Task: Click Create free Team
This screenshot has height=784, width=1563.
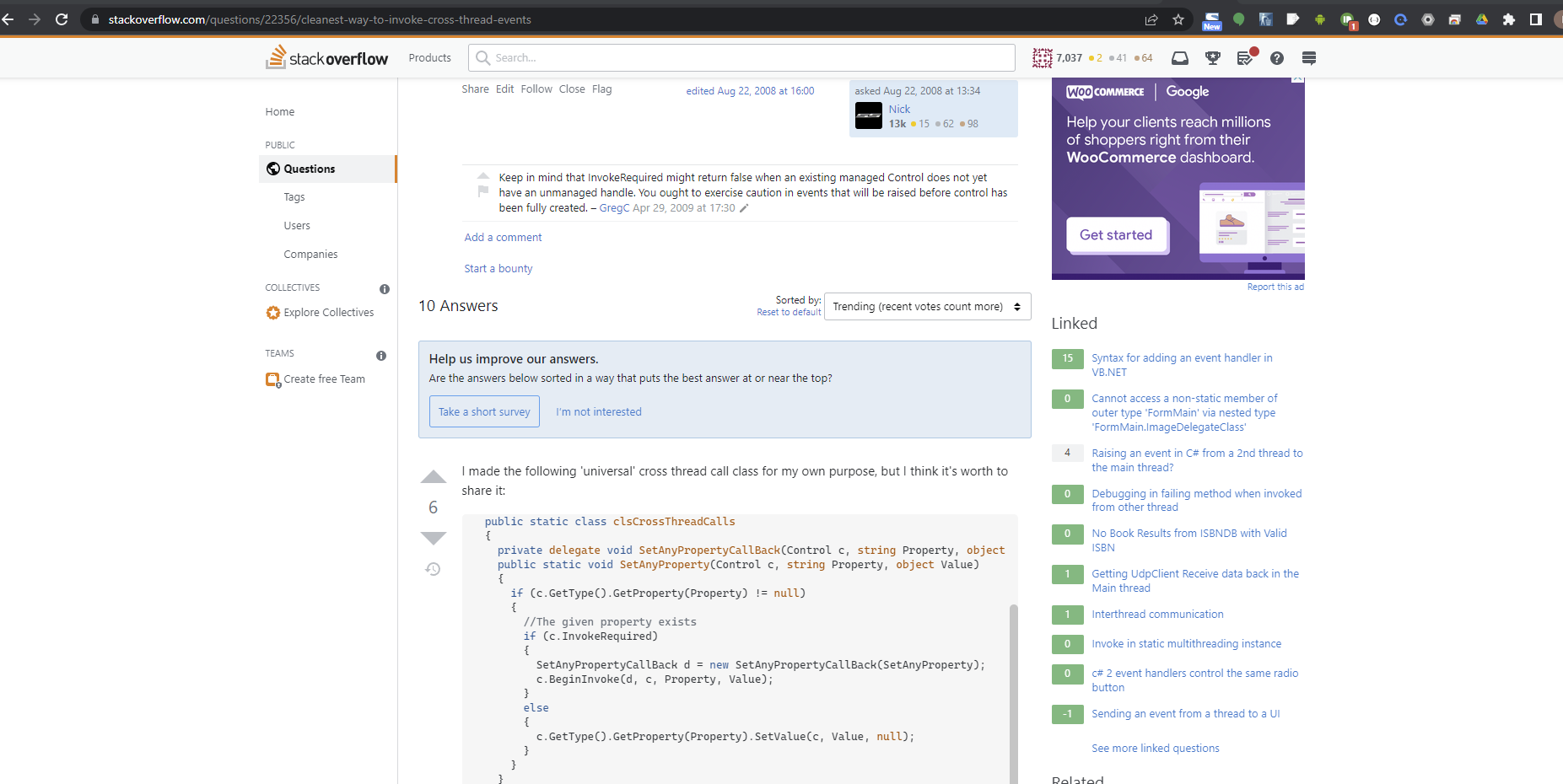Action: tap(325, 379)
